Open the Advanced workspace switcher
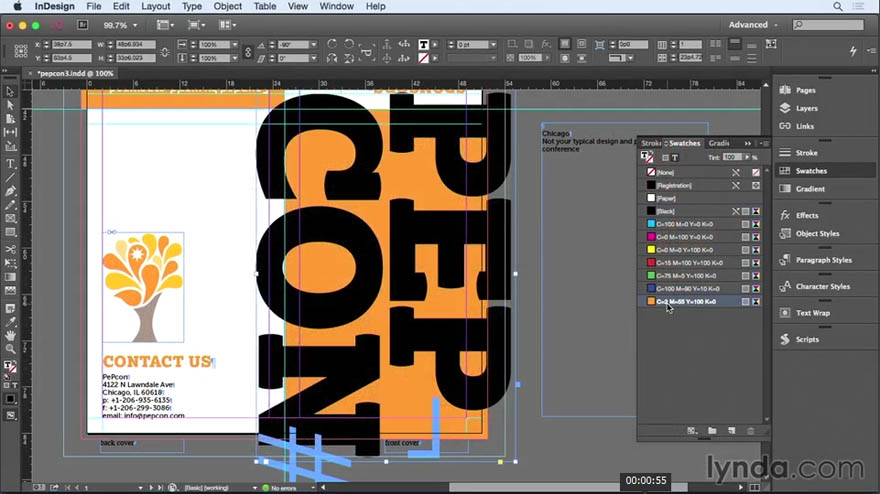This screenshot has height=494, width=880. click(x=753, y=25)
